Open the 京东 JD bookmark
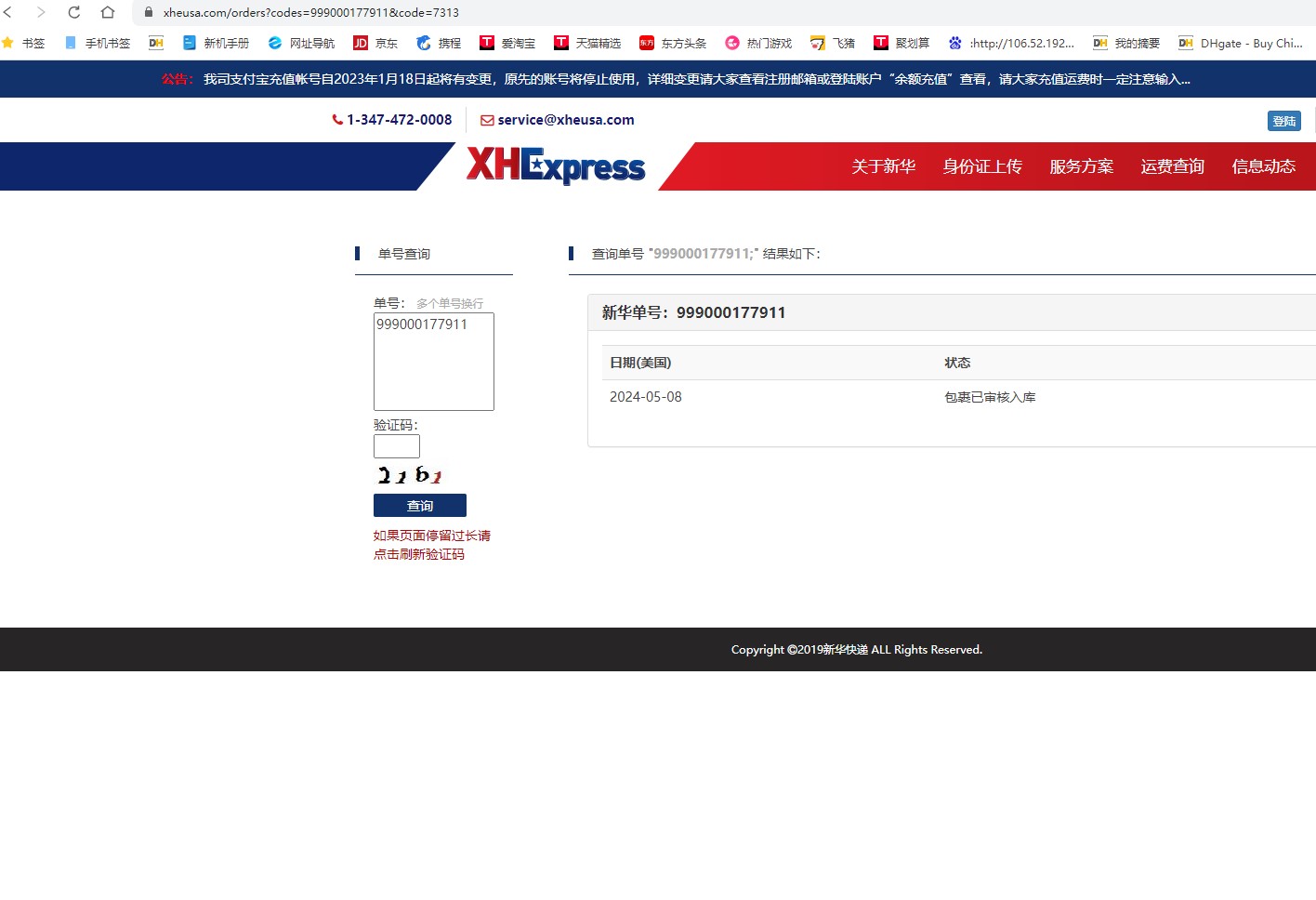This screenshot has width=1316, height=900. pos(375,43)
